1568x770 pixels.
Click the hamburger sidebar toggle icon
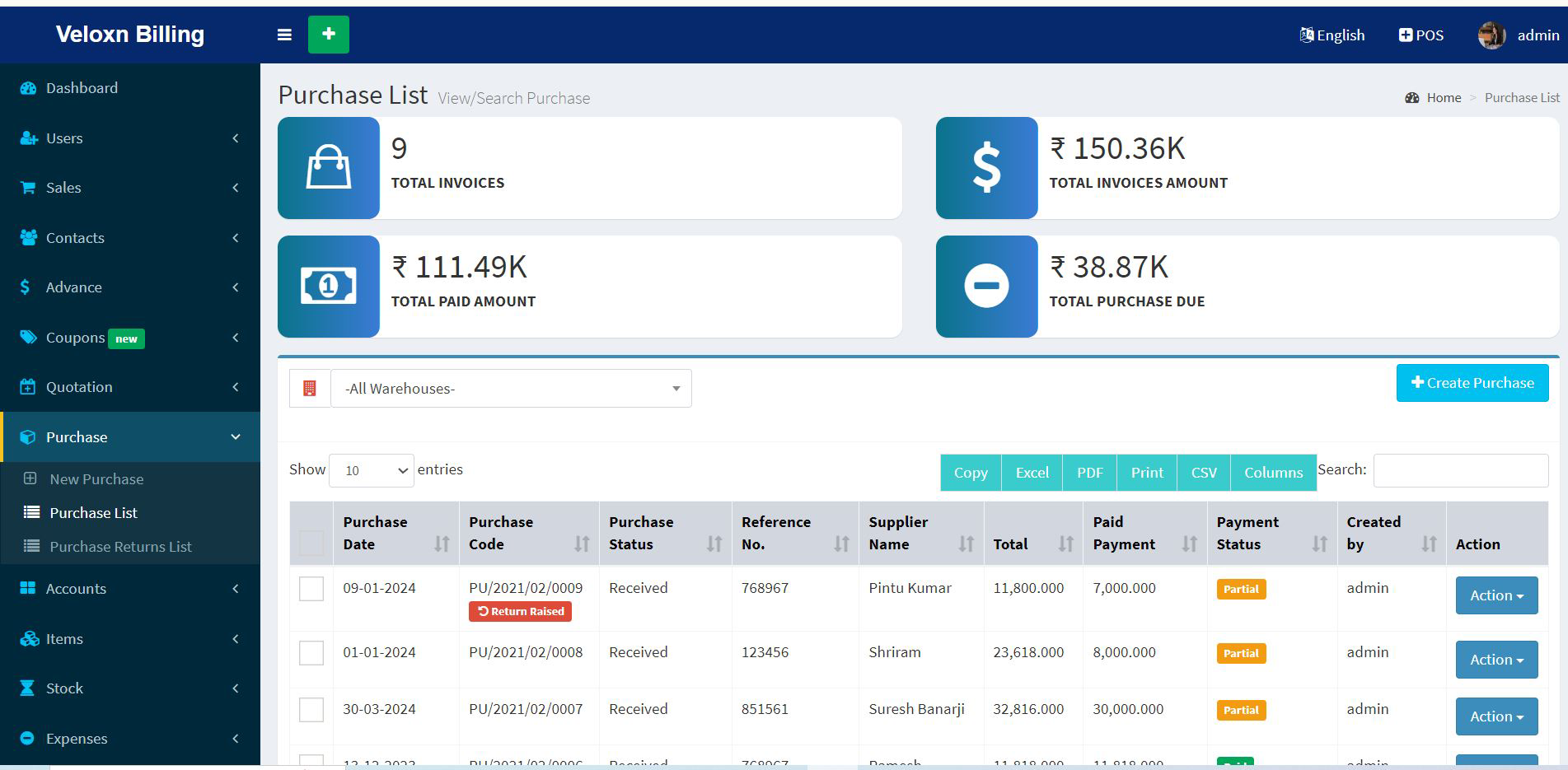pos(284,35)
